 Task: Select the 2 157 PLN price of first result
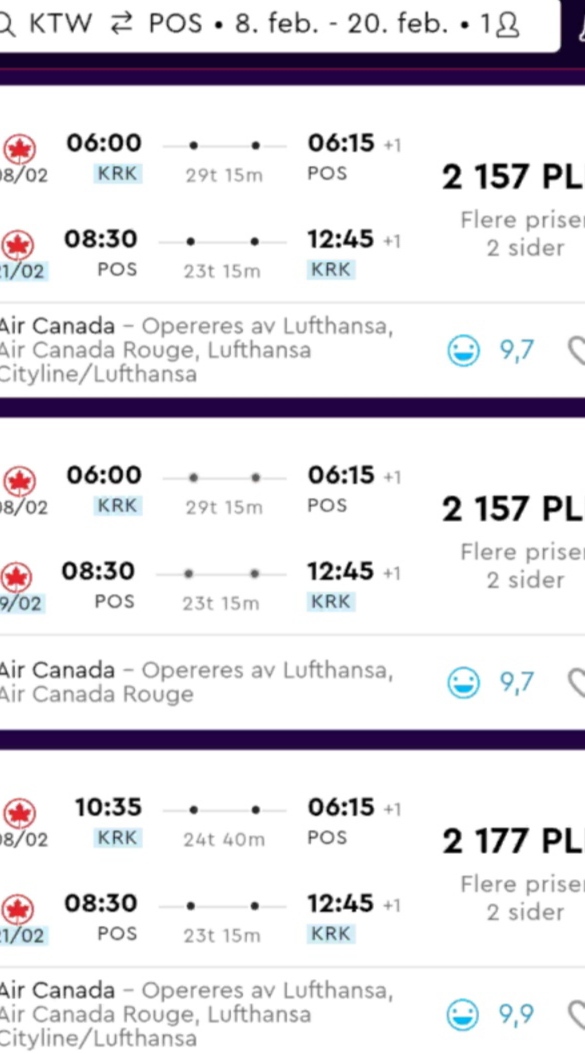[513, 177]
